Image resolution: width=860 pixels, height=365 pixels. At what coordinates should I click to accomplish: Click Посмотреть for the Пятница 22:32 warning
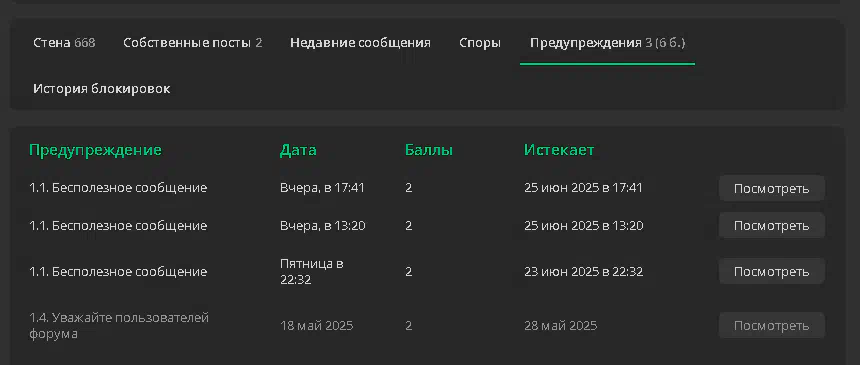coord(772,271)
